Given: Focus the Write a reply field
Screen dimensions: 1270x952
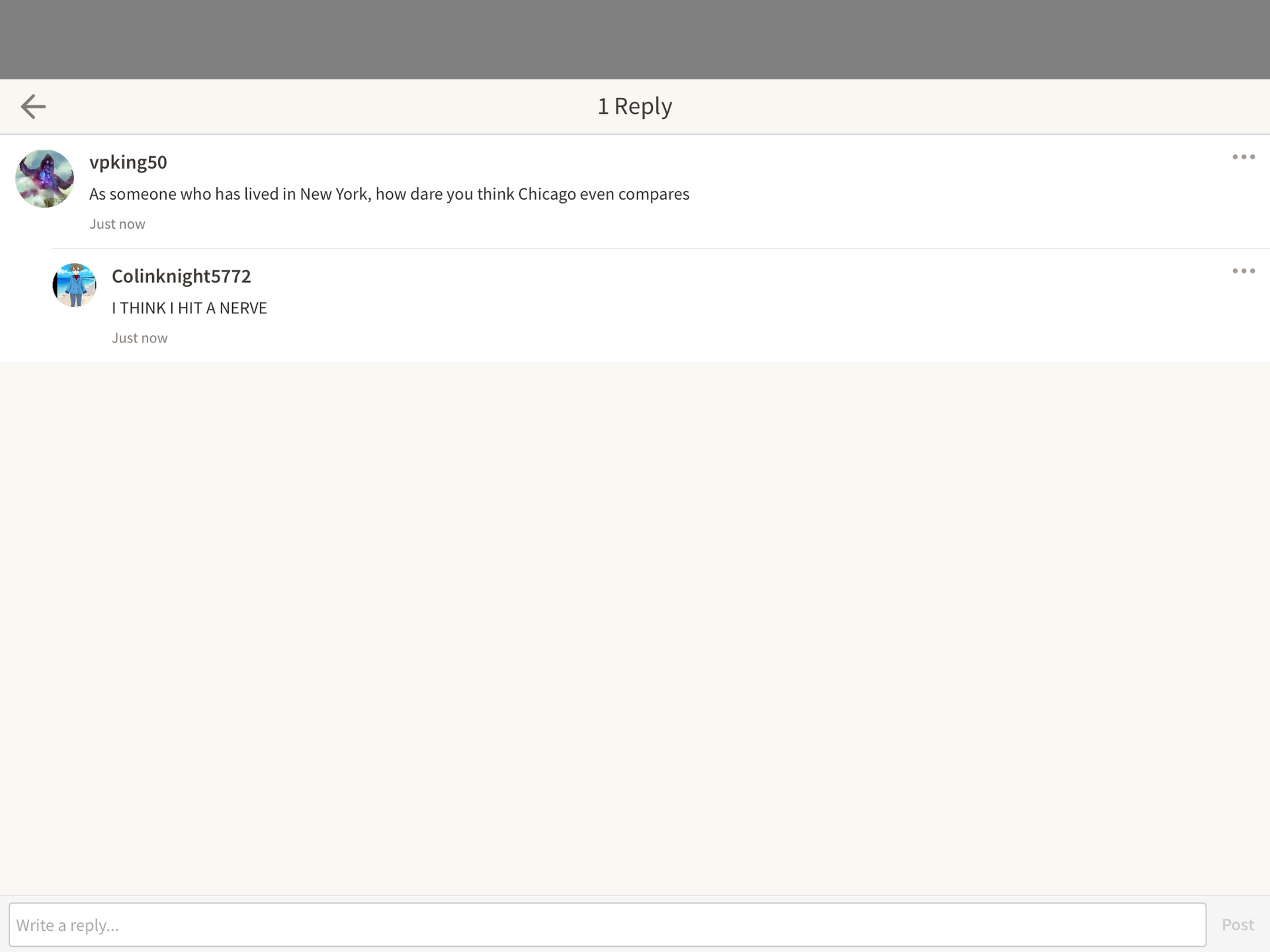Looking at the screenshot, I should pyautogui.click(x=607, y=924).
